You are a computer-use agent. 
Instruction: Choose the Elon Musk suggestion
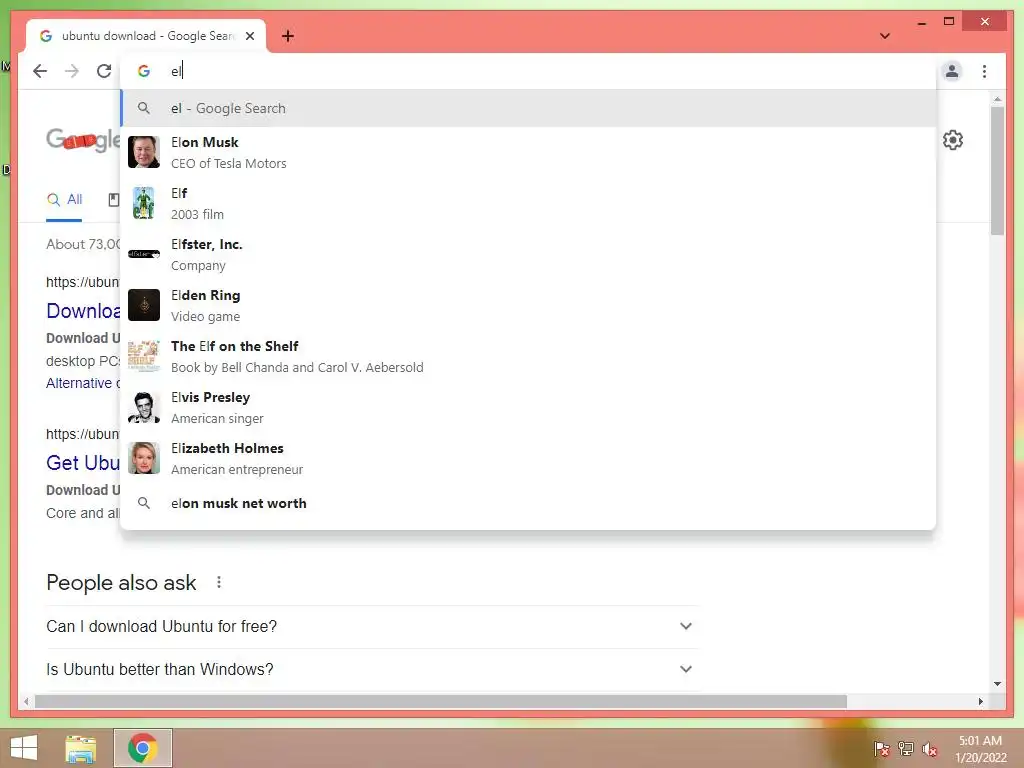click(x=528, y=152)
